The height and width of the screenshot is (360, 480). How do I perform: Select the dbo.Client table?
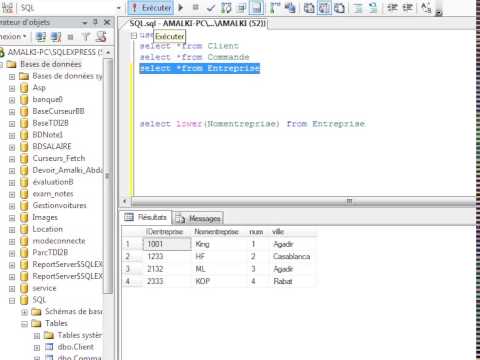click(76, 347)
